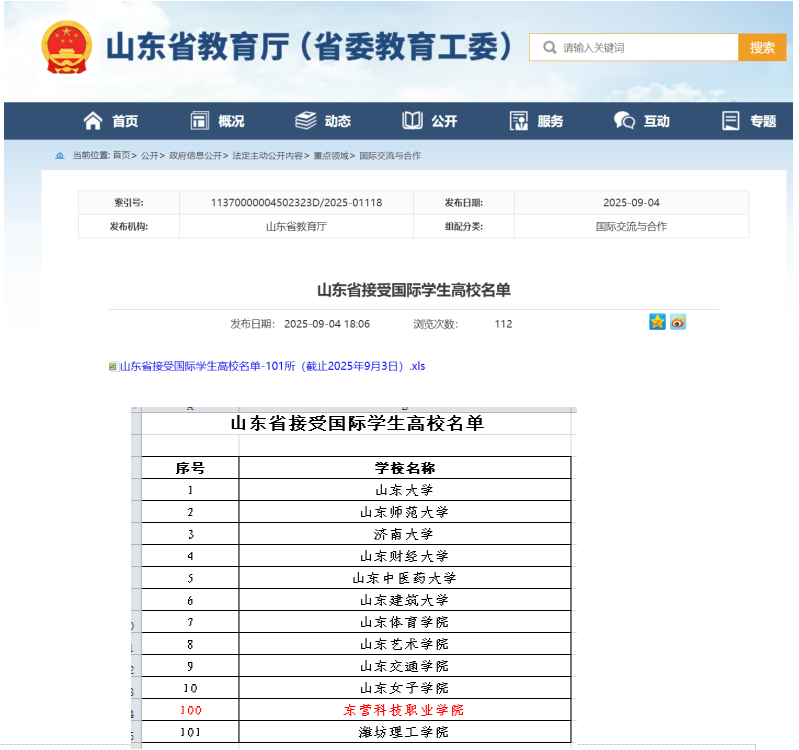
Task: Click the orange 搜索 button
Action: point(762,47)
